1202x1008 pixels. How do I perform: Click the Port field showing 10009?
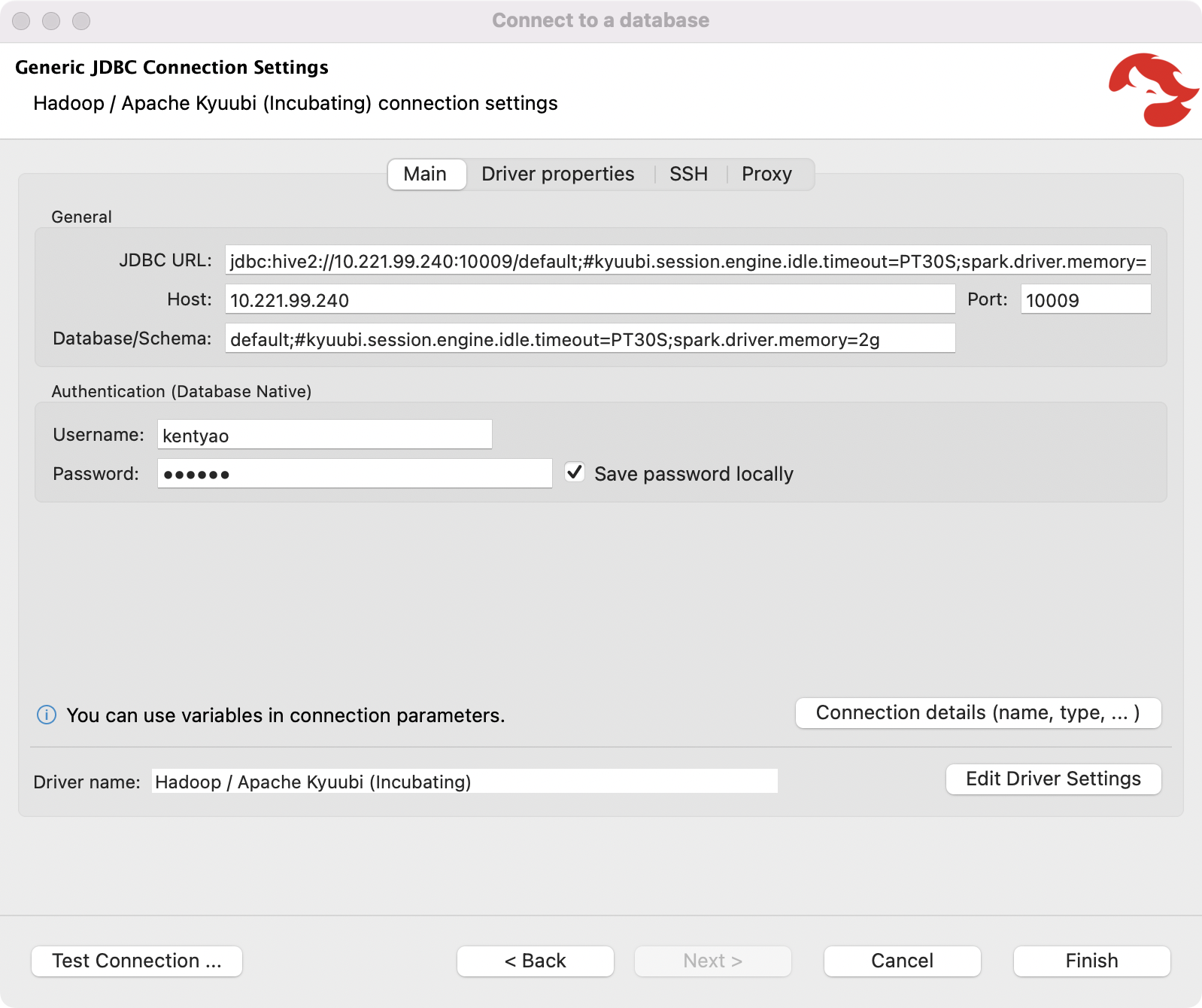1085,299
